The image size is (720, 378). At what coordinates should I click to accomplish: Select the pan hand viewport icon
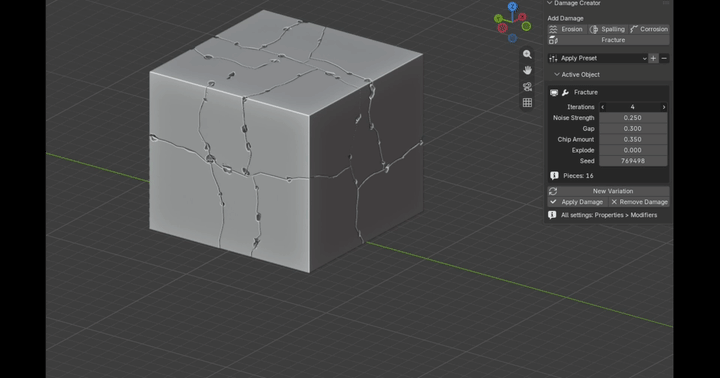pos(527,70)
